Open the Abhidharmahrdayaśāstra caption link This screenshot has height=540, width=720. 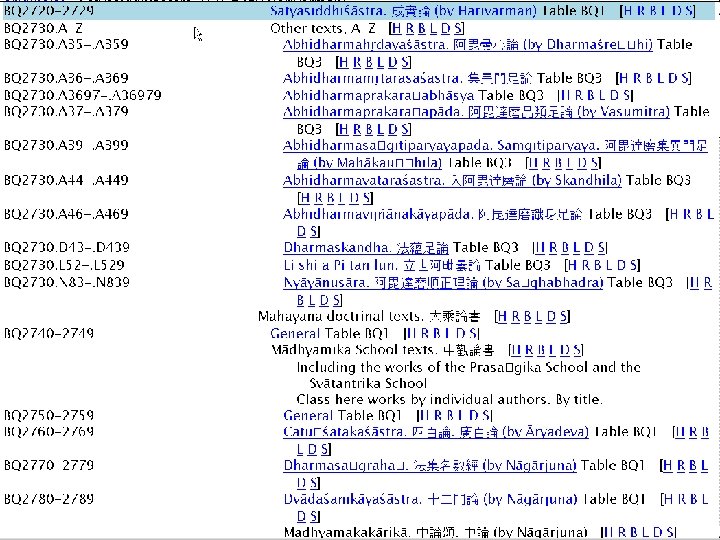click(467, 45)
